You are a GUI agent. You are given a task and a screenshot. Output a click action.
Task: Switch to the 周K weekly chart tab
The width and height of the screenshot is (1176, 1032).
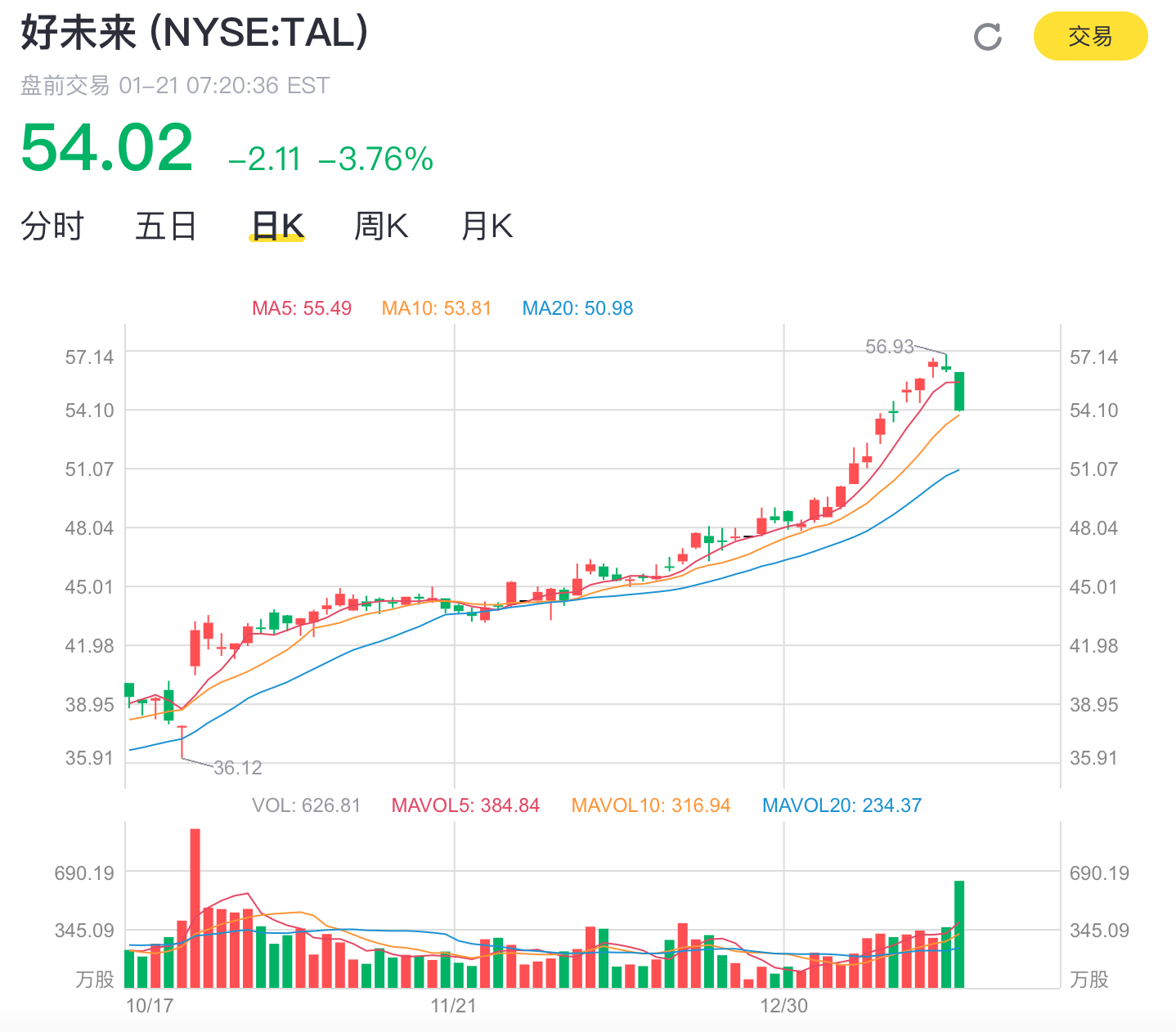(381, 226)
